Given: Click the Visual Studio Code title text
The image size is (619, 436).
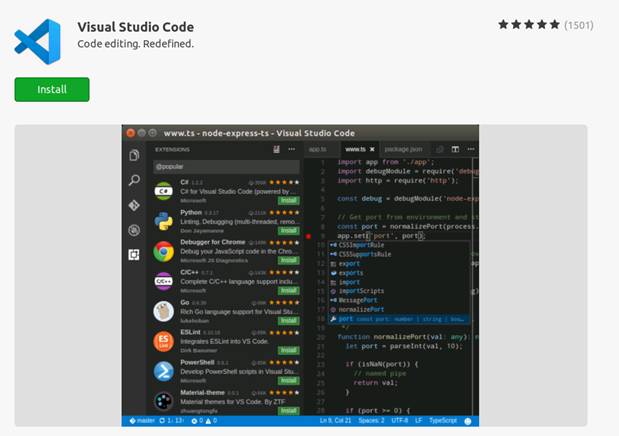Looking at the screenshot, I should pos(135,27).
